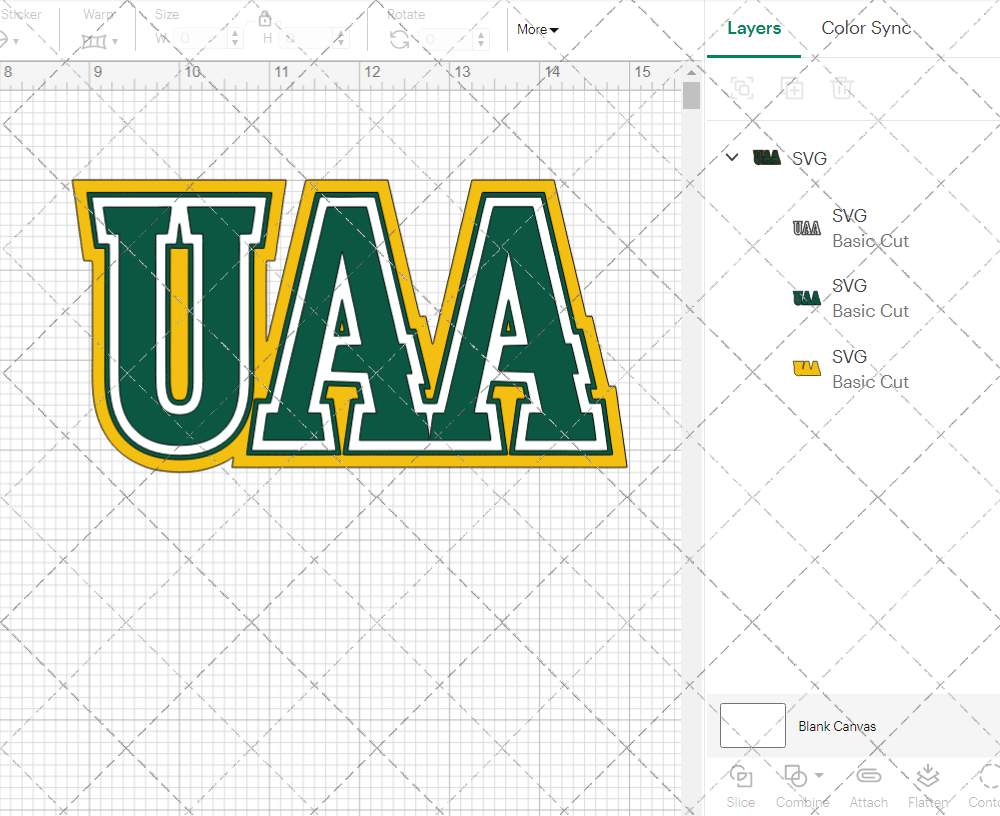Click the canvas vertical scrollbar thumb
Viewport: 1000px width, 816px height.
point(691,96)
